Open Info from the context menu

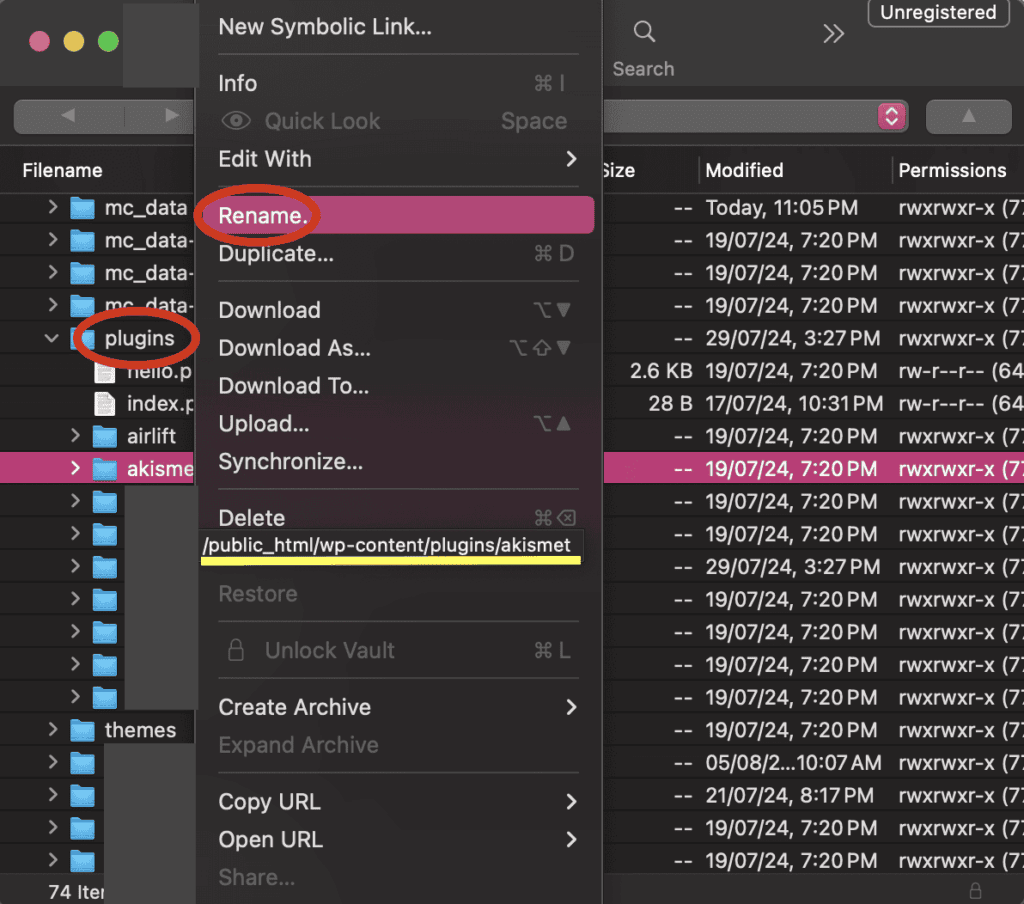coord(398,84)
